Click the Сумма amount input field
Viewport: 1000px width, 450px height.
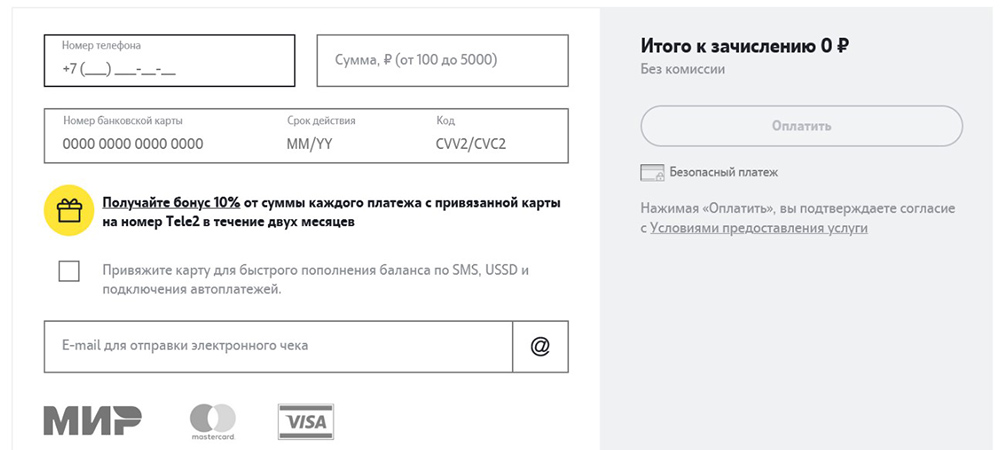pos(442,60)
